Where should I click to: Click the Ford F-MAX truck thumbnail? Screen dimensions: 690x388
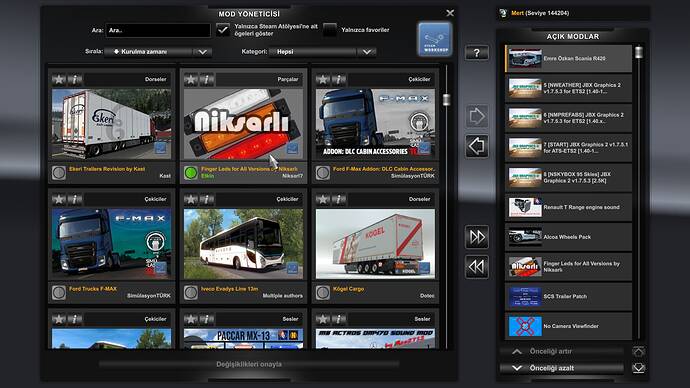[x=111, y=244]
